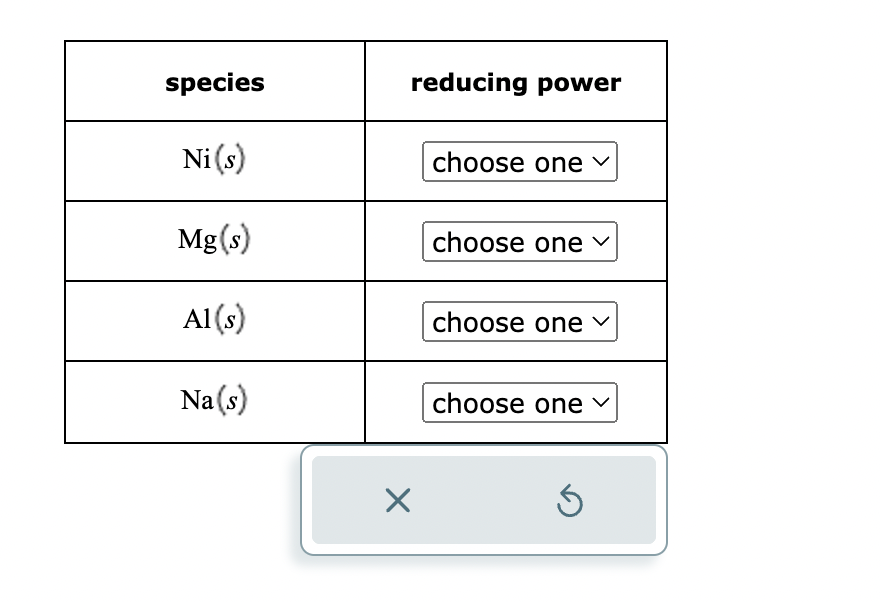Click the X inside the action toolbar

point(397,500)
